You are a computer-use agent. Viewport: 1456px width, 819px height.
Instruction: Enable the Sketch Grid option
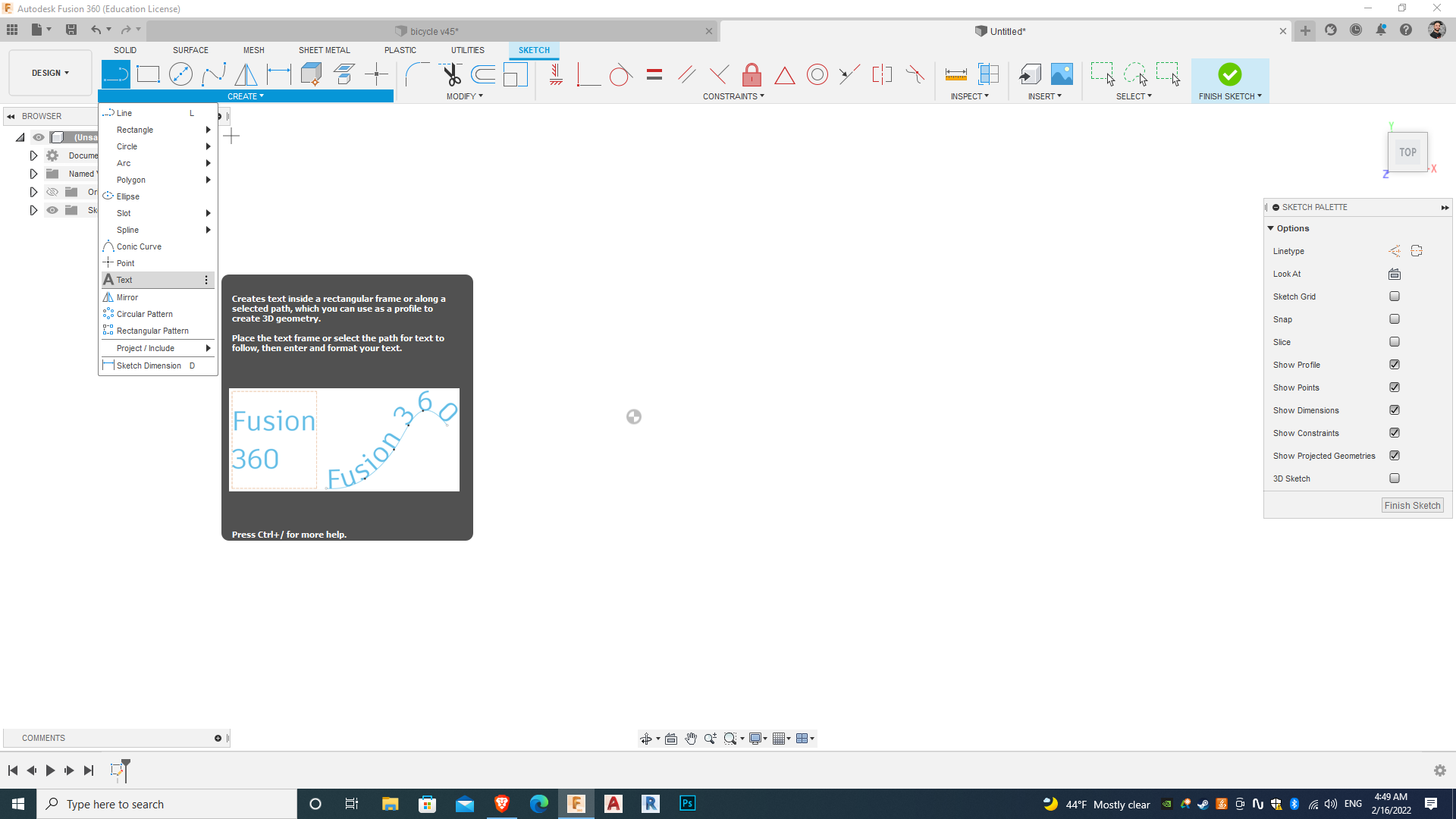(1395, 296)
